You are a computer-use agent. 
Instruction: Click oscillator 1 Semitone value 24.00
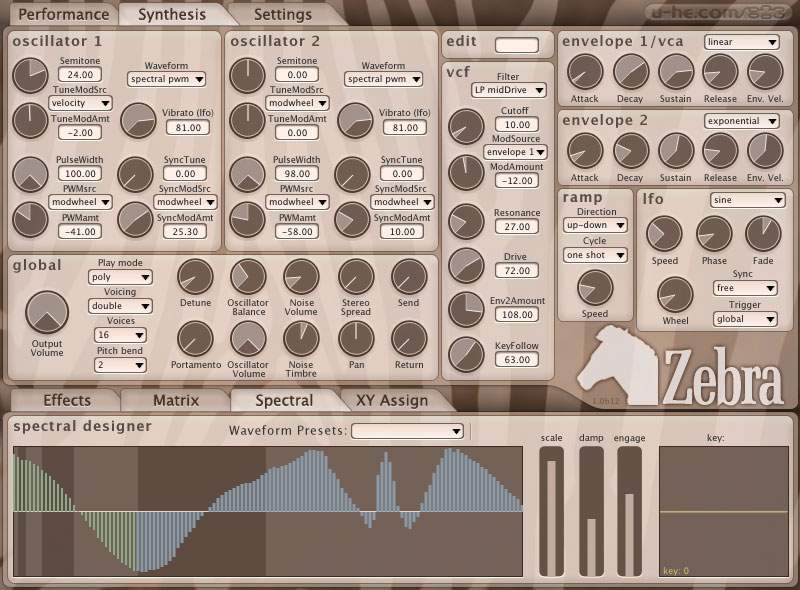click(80, 75)
